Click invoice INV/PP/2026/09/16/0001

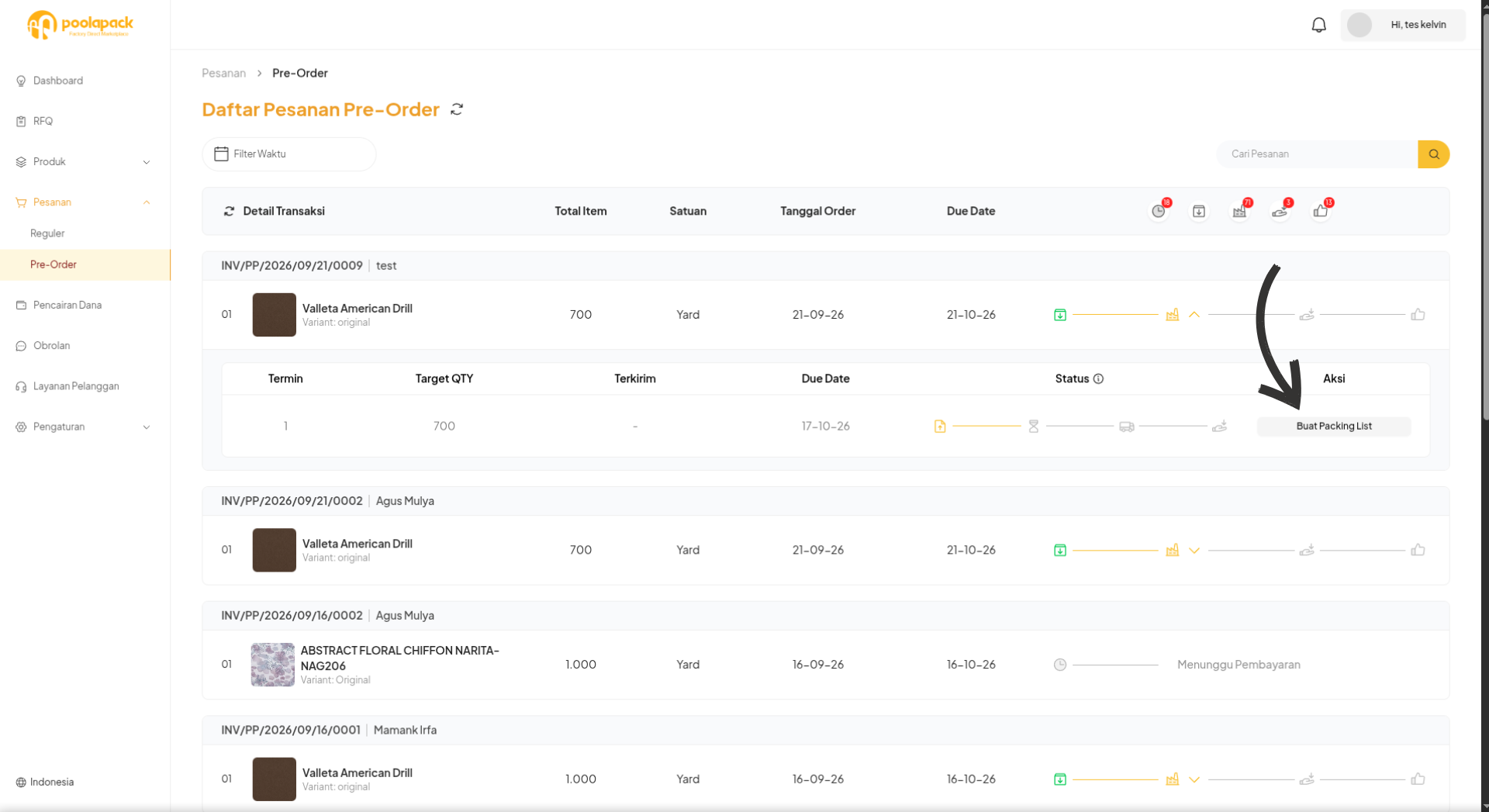[x=291, y=730]
